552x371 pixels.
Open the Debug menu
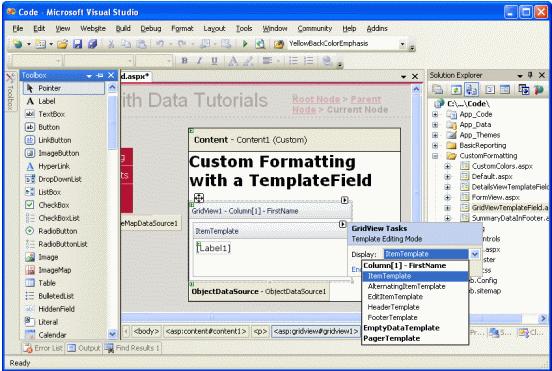coord(151,29)
